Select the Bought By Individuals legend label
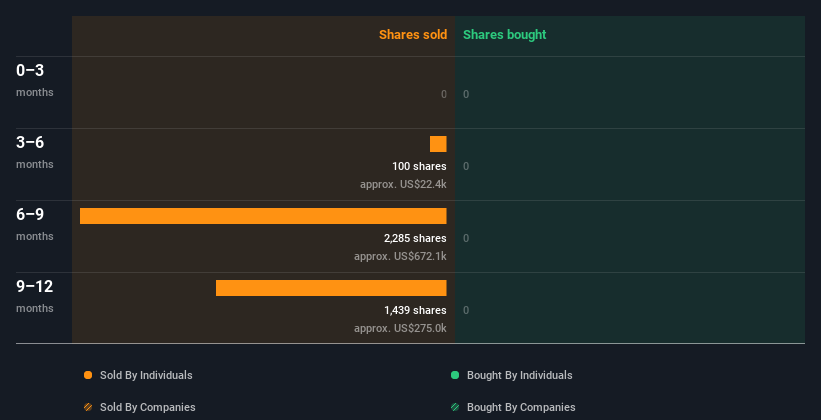Screen dimensions: 821x420 519,375
